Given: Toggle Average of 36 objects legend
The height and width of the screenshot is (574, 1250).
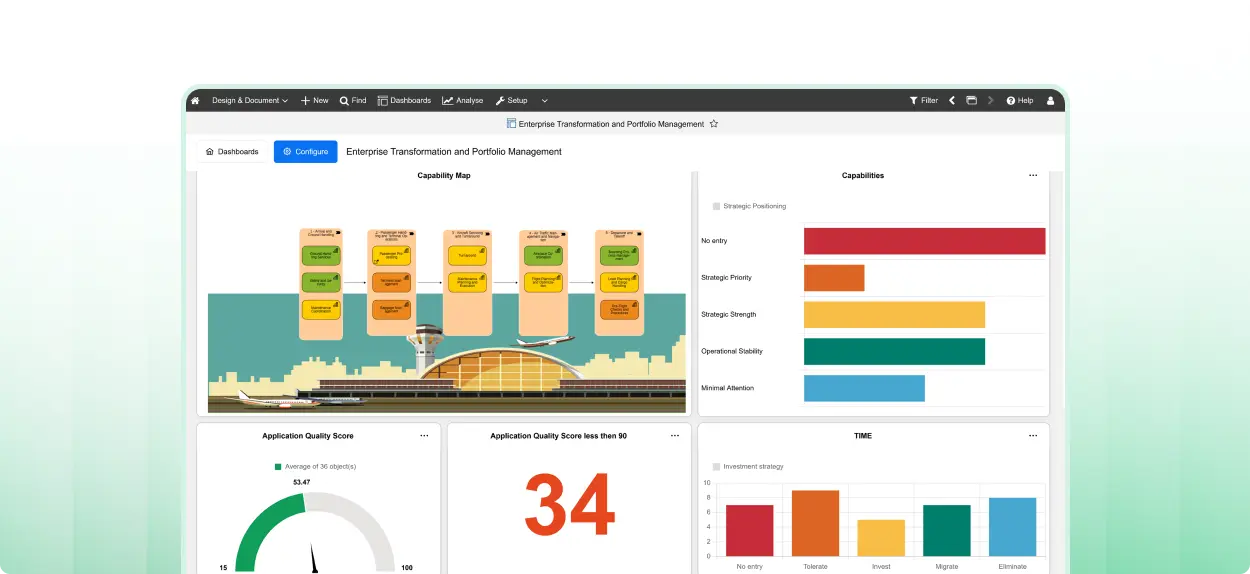Looking at the screenshot, I should pyautogui.click(x=279, y=466).
